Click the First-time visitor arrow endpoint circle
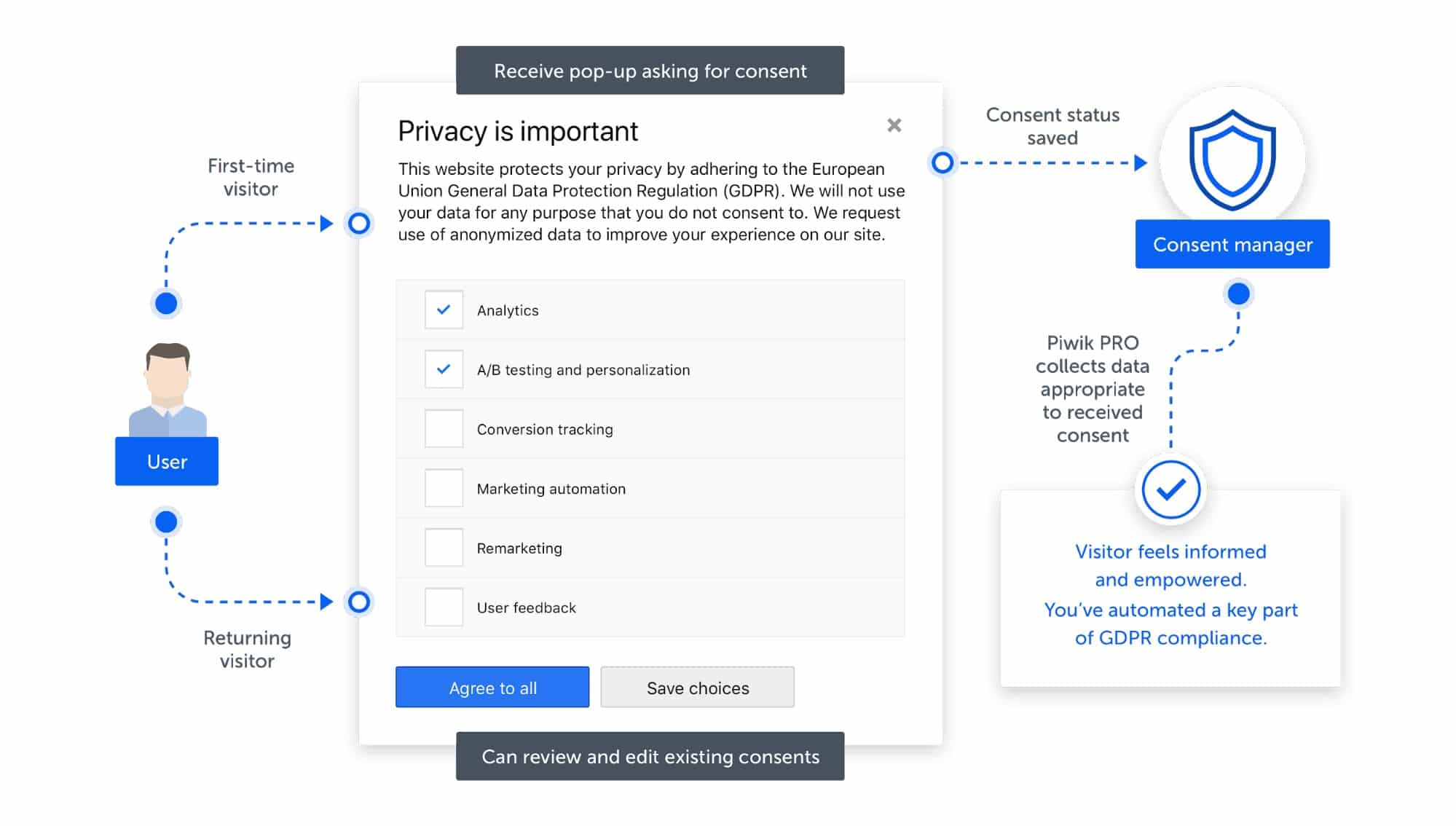The width and height of the screenshot is (1456, 826). click(359, 223)
